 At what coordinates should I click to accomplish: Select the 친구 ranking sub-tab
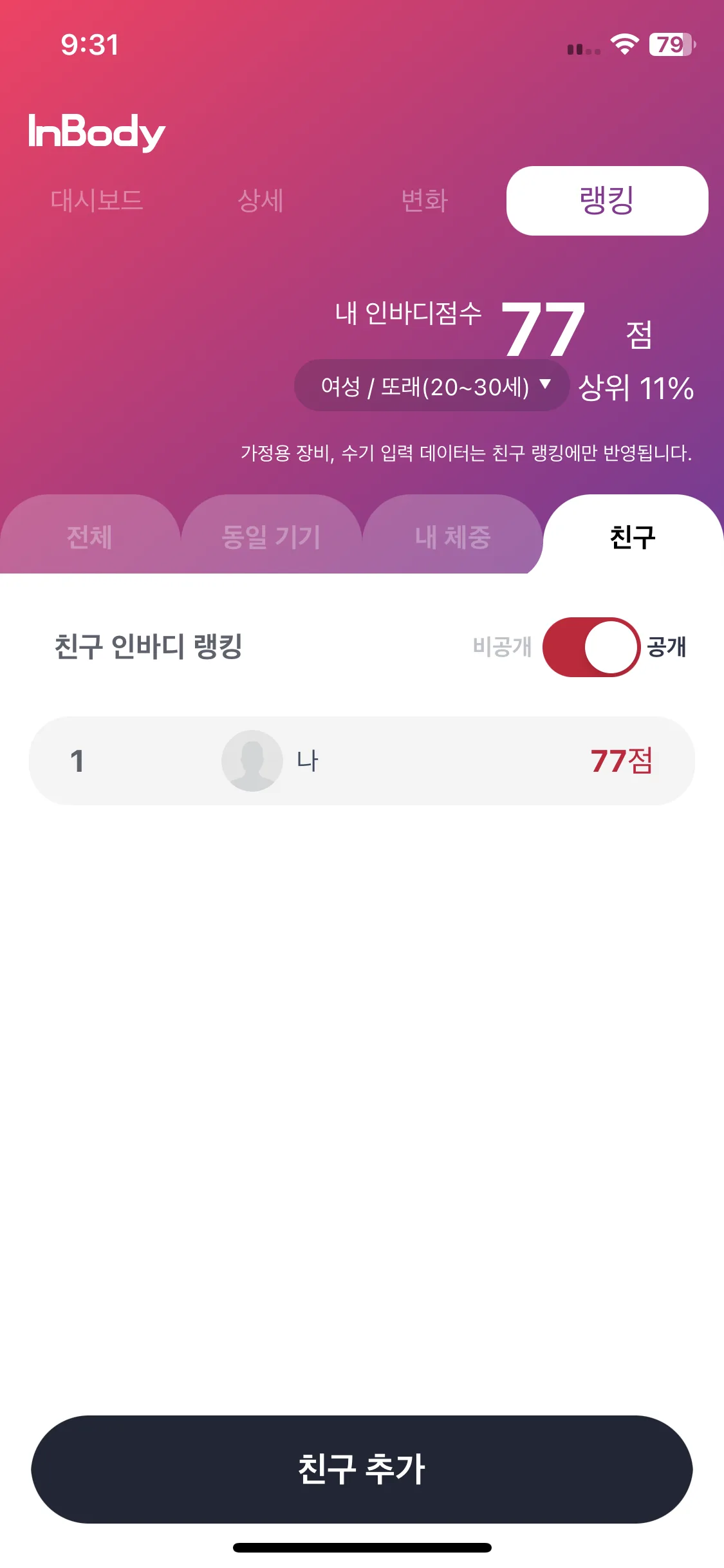point(633,536)
